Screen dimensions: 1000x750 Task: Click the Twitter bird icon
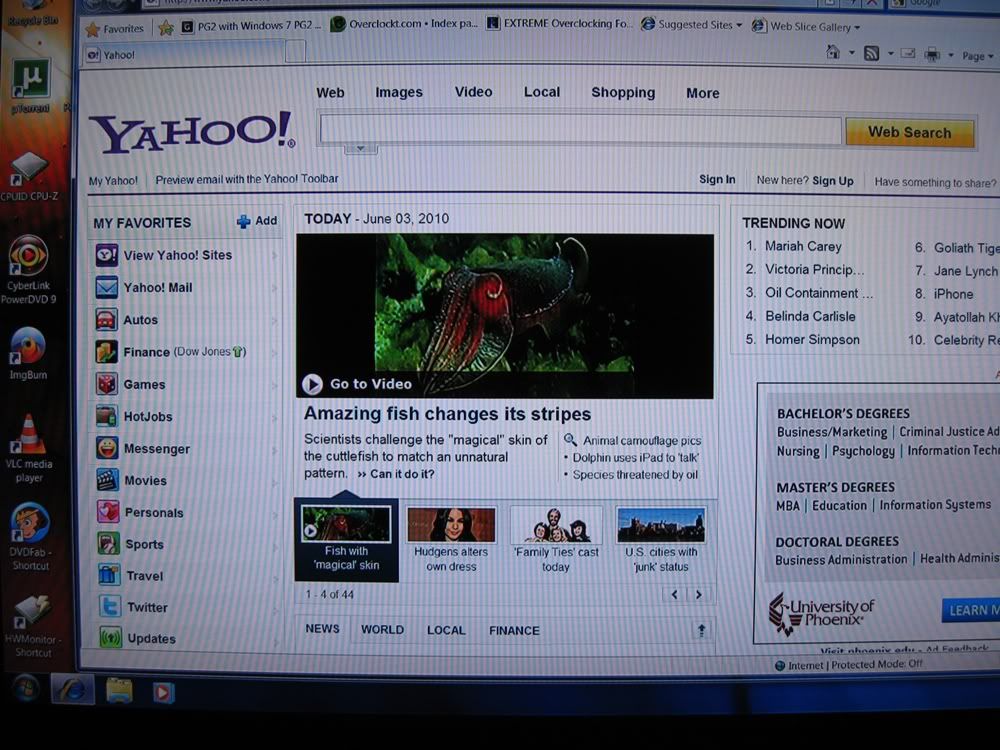[x=110, y=607]
